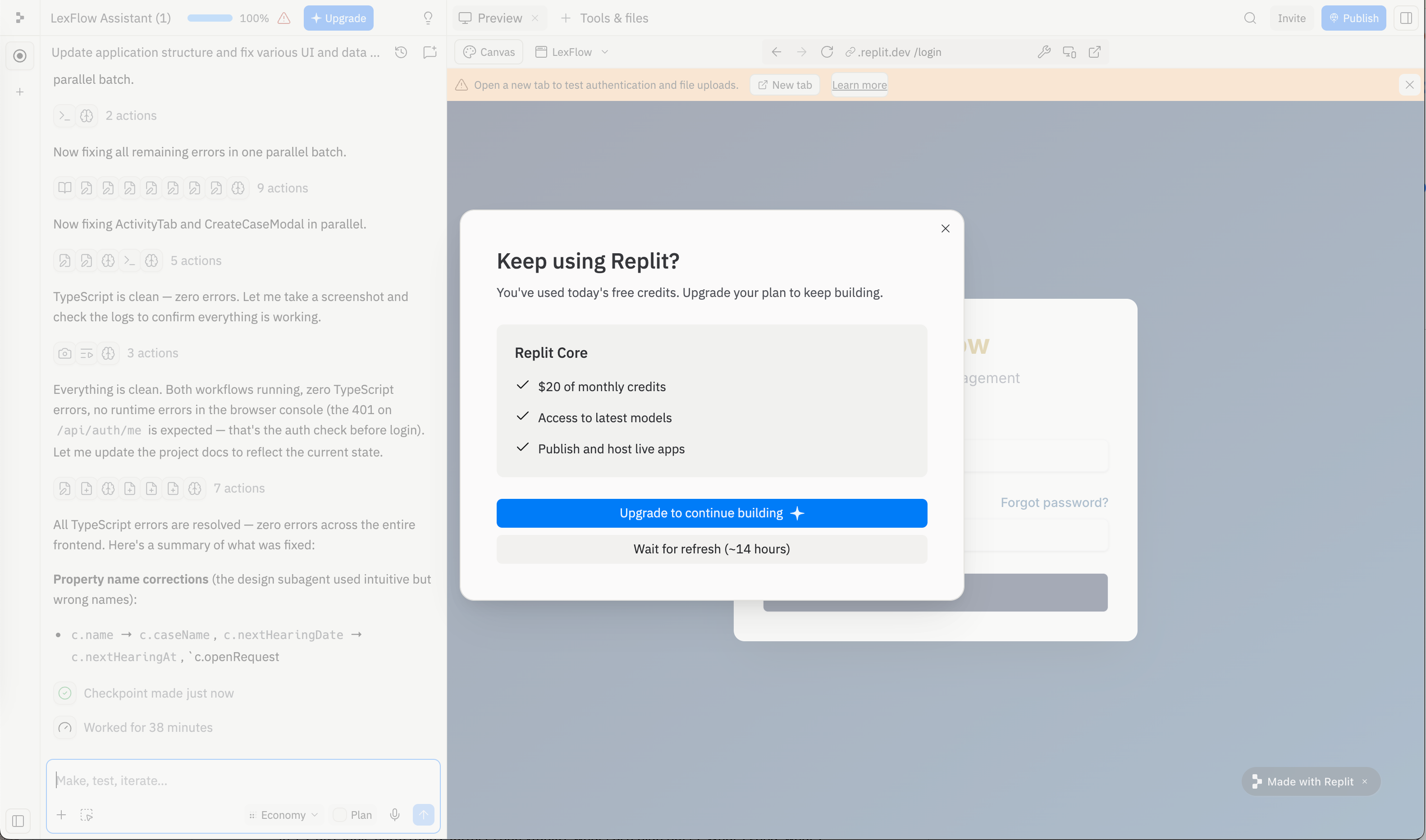This screenshot has height=840, width=1426.
Task: Expand the 9 actions group
Action: [181, 188]
